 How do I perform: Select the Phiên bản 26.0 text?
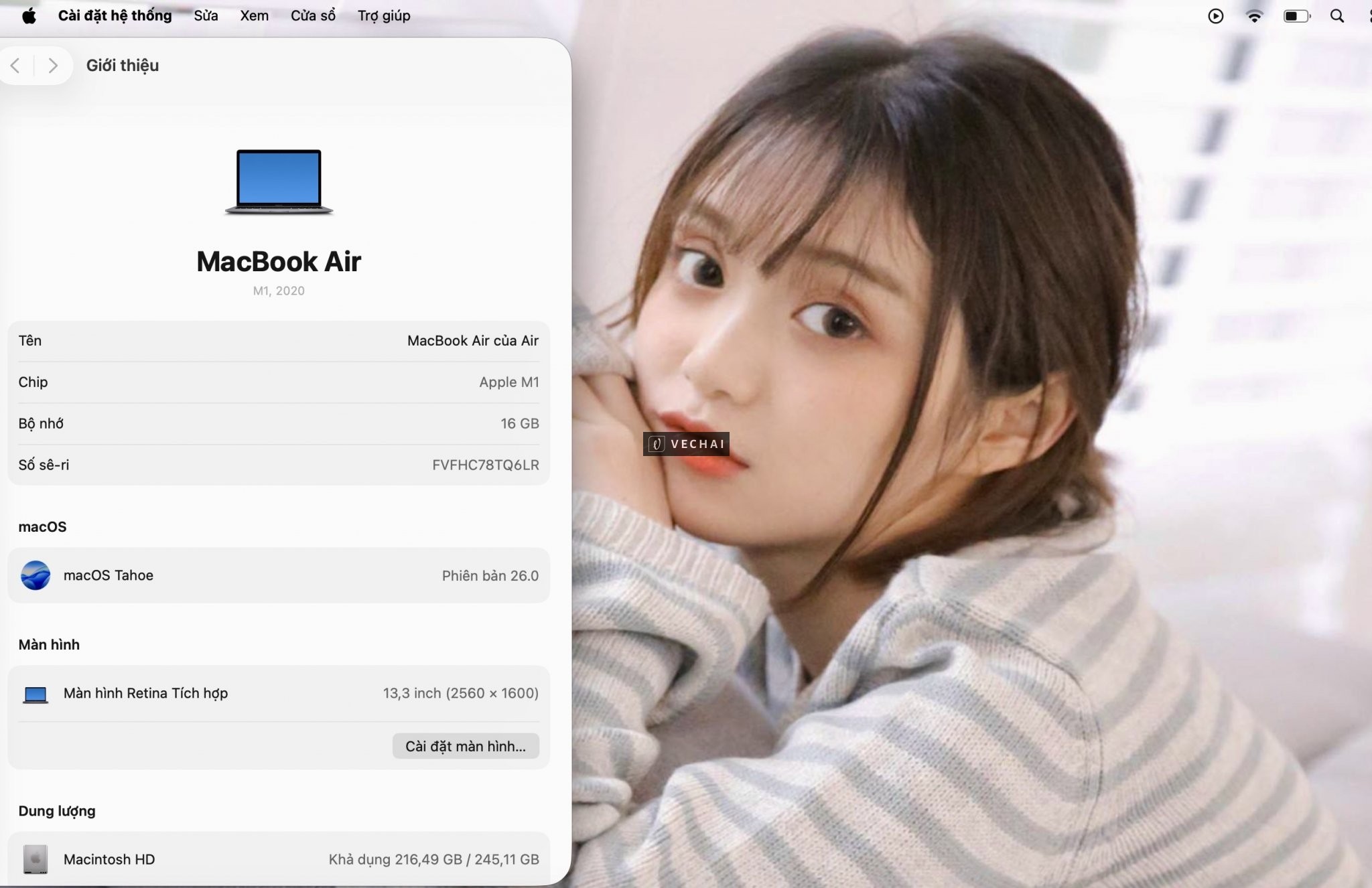coord(490,576)
